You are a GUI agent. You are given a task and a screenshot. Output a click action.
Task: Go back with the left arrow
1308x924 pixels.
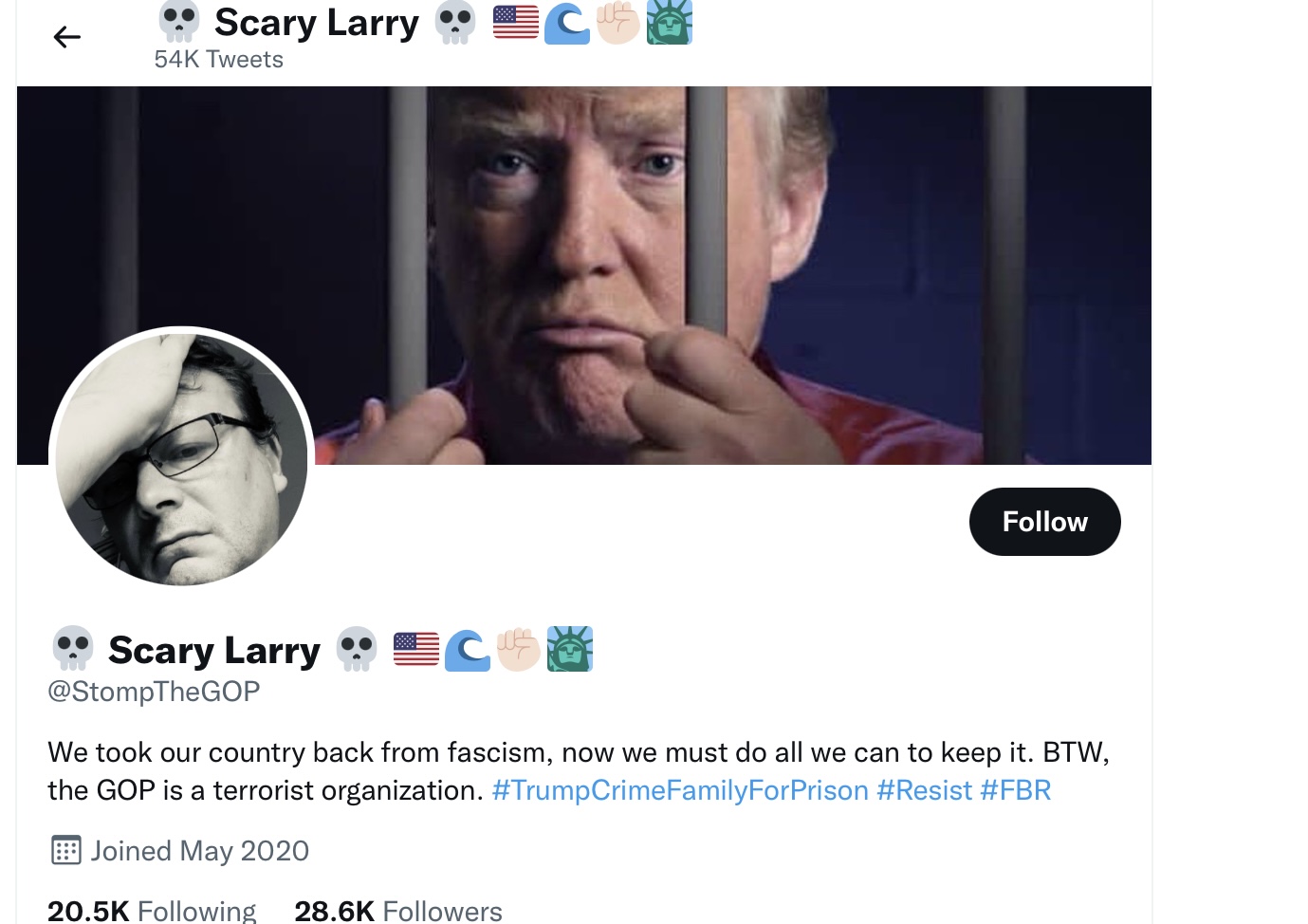[x=67, y=37]
